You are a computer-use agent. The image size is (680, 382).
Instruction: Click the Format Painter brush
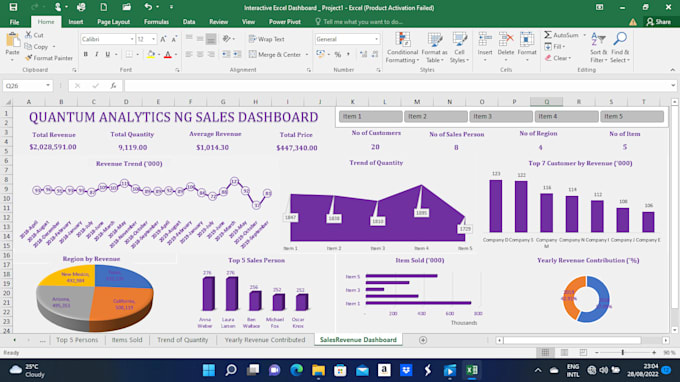29,58
